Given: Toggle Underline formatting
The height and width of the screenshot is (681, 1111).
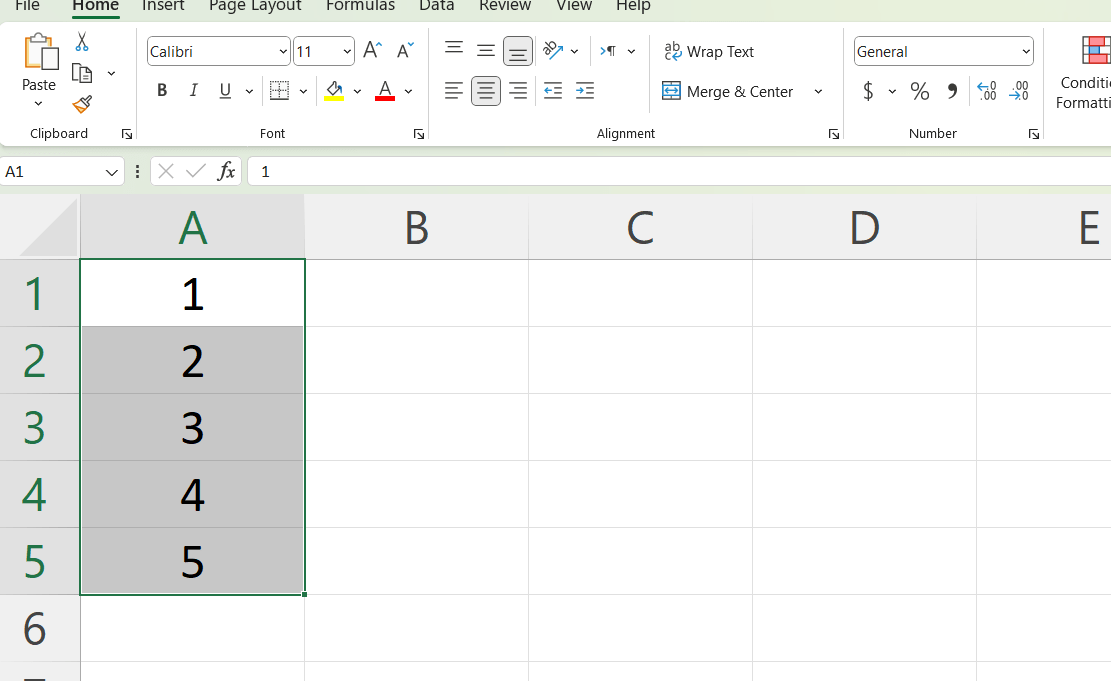Looking at the screenshot, I should point(225,91).
